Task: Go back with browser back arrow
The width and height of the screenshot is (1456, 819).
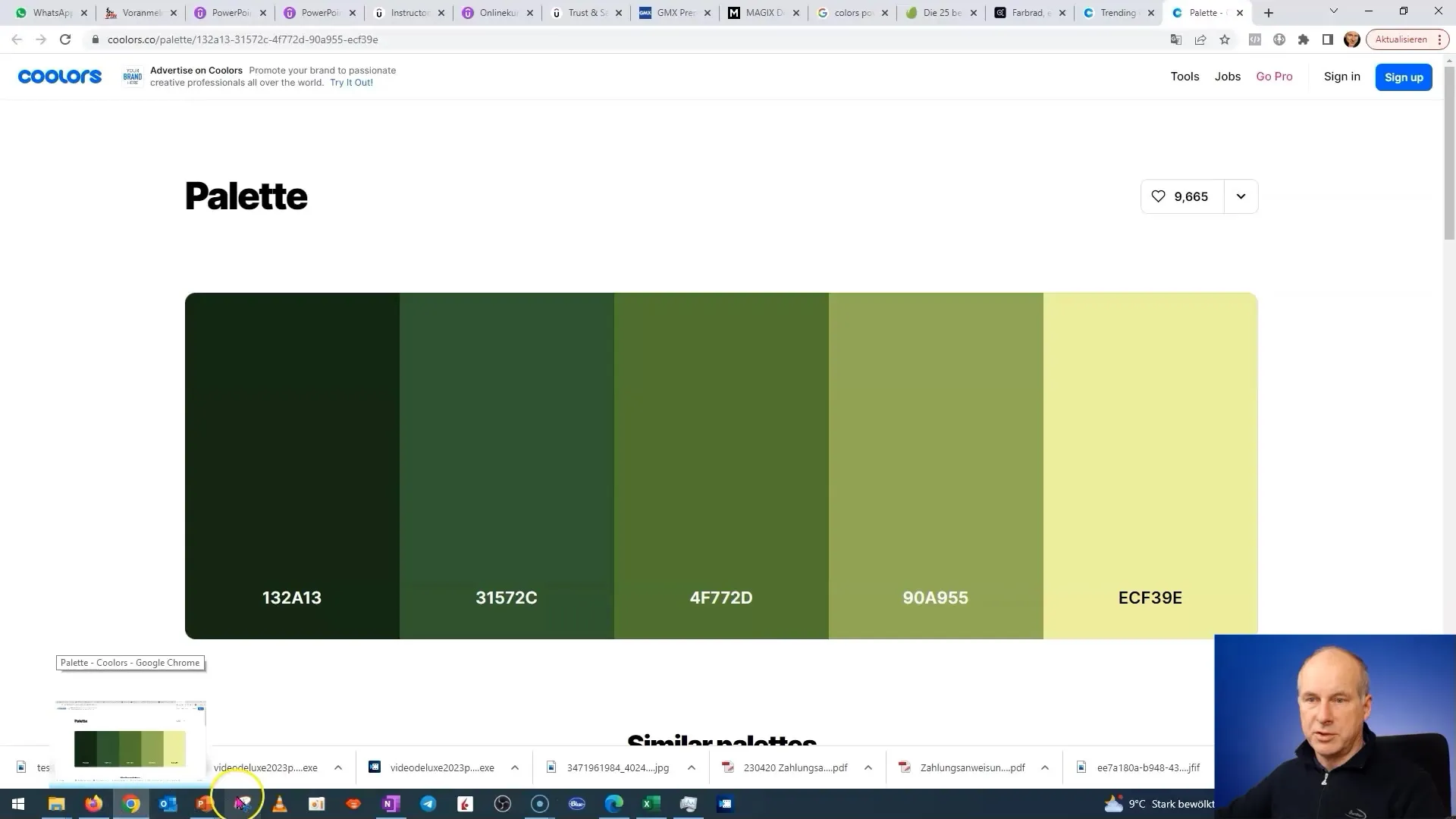Action: [x=17, y=39]
